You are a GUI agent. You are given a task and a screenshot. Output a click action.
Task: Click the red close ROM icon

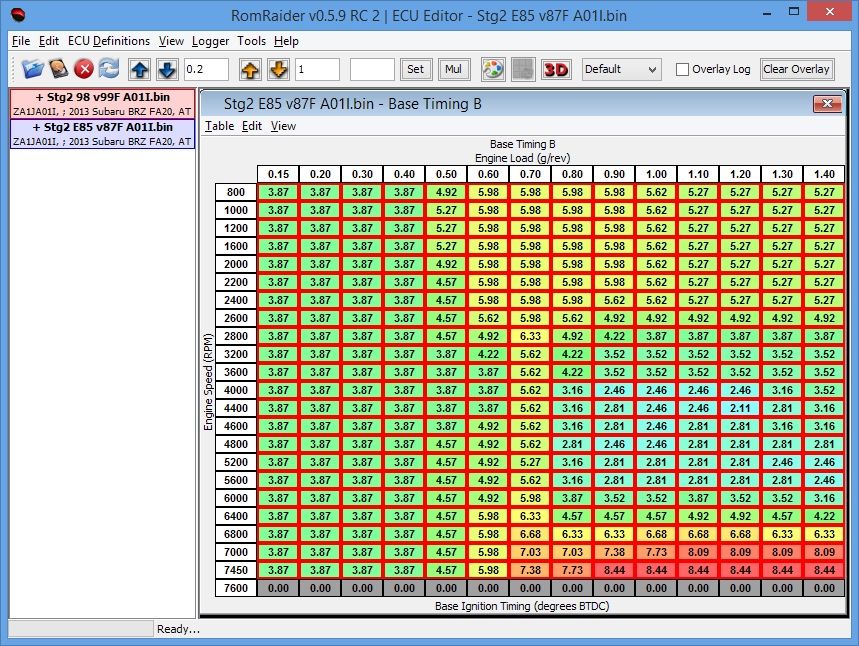84,69
